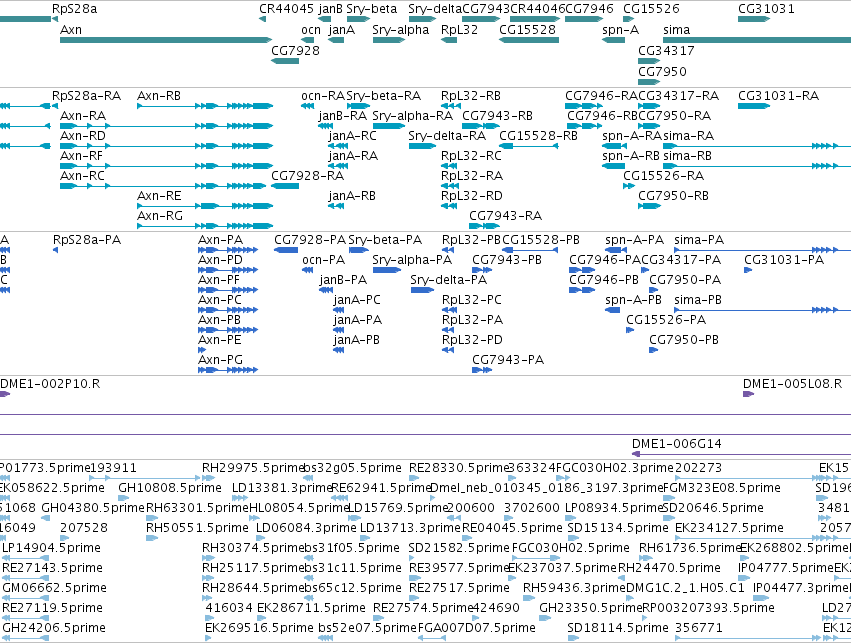Click transcript CG31031-RA
Image resolution: width=851 pixels, height=643 pixels.
coord(754,106)
